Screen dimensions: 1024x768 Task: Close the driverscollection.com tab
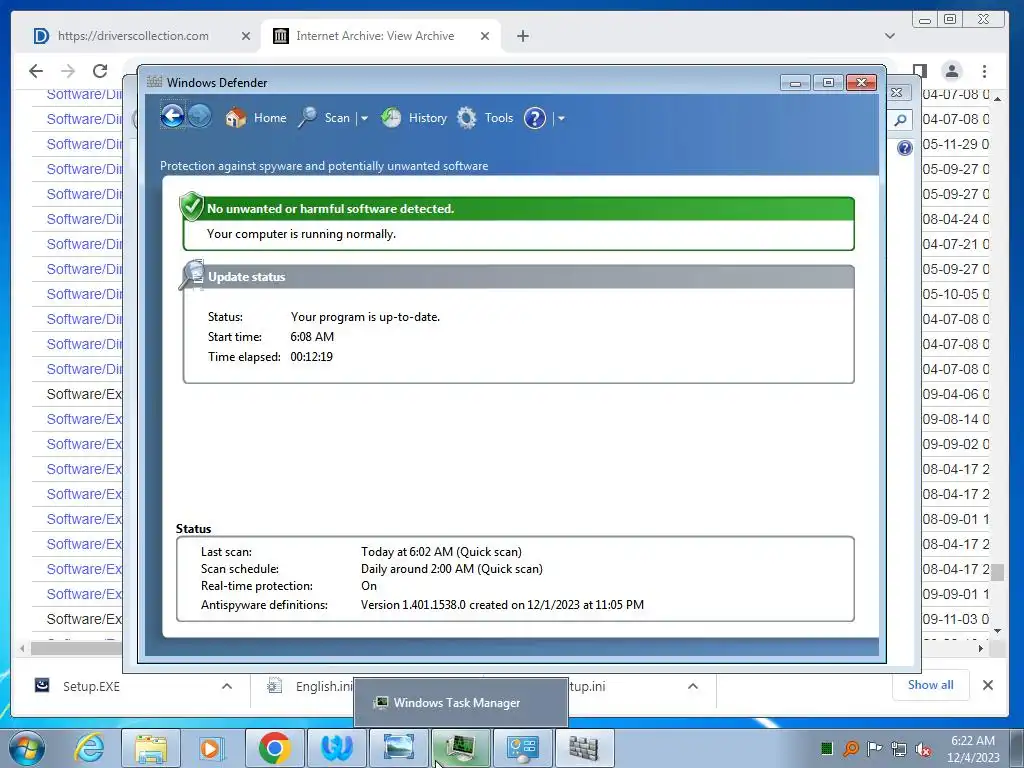coord(246,36)
